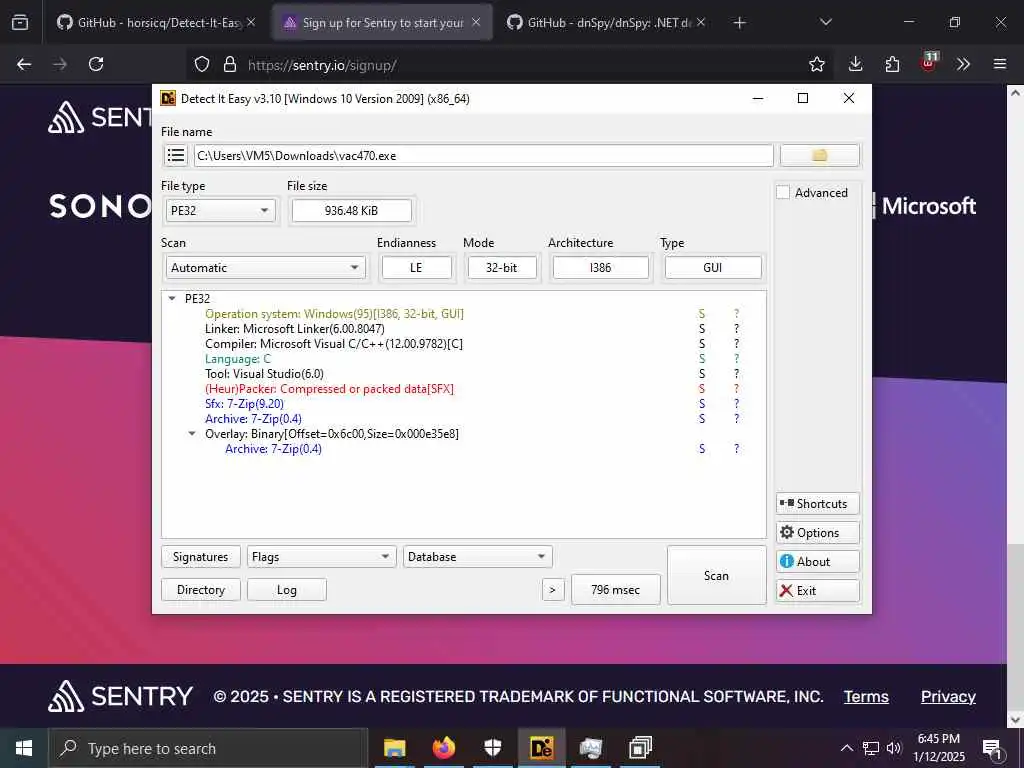Open the stacked windows taskbar app

tap(640, 748)
